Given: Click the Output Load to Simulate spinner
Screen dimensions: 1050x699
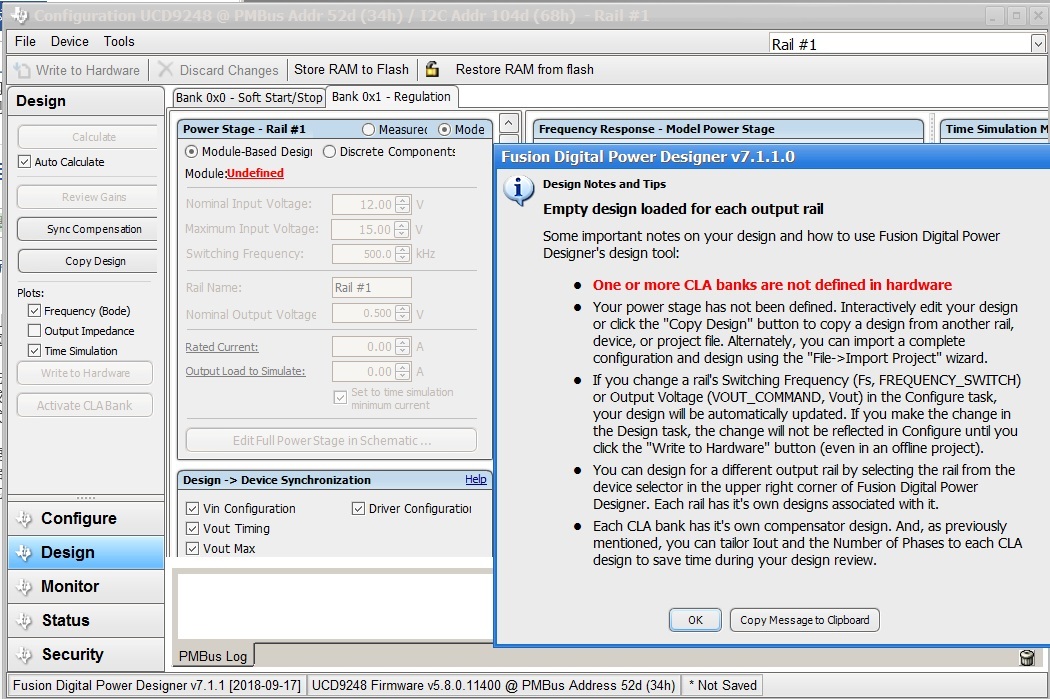Looking at the screenshot, I should (402, 371).
